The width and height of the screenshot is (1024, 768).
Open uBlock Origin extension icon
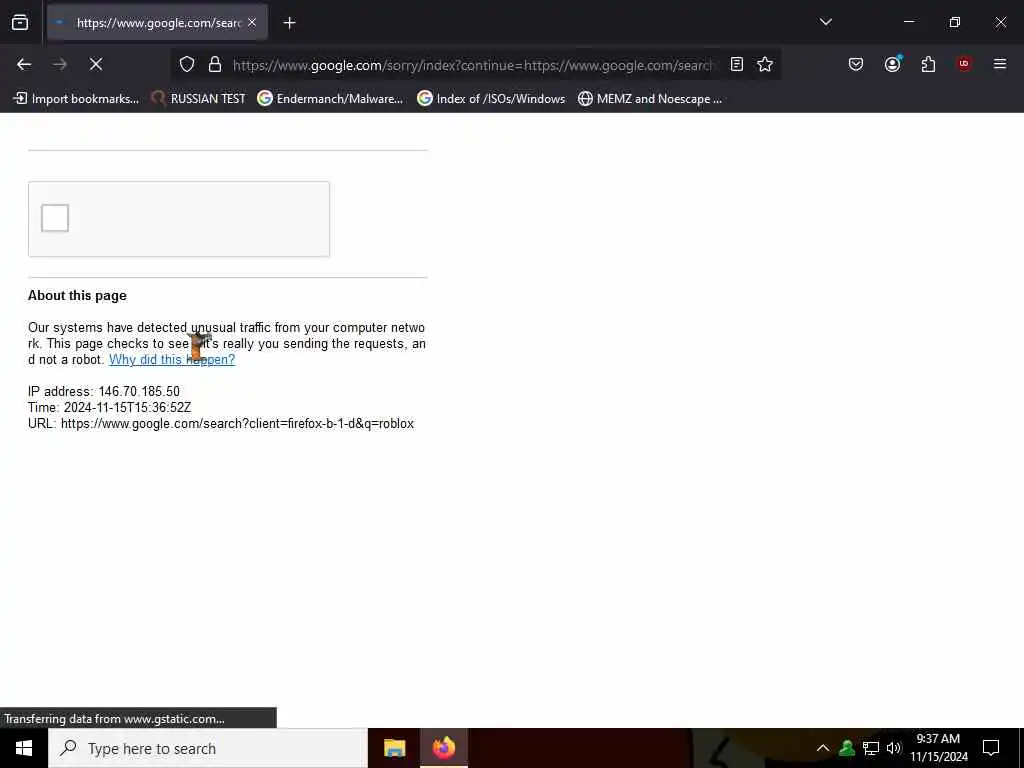(964, 64)
